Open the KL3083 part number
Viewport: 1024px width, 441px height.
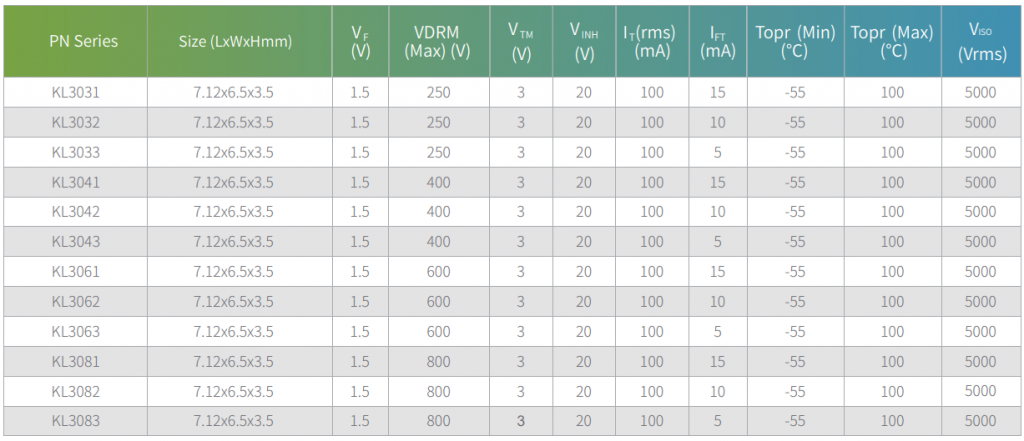[75, 421]
